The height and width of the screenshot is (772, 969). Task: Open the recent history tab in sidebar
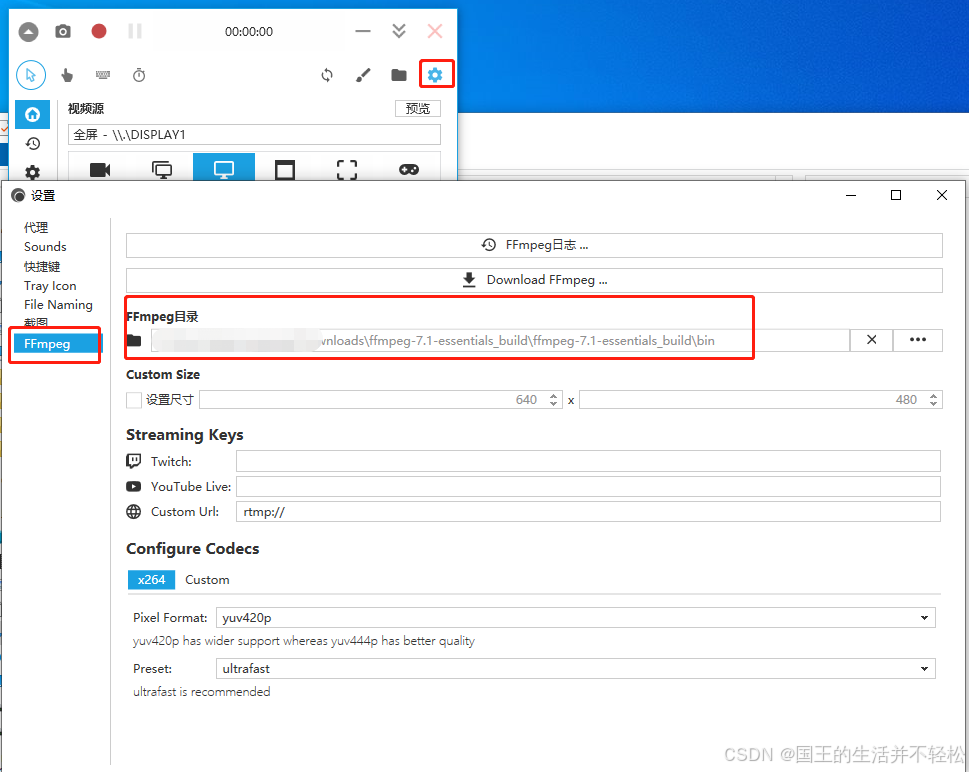33,144
